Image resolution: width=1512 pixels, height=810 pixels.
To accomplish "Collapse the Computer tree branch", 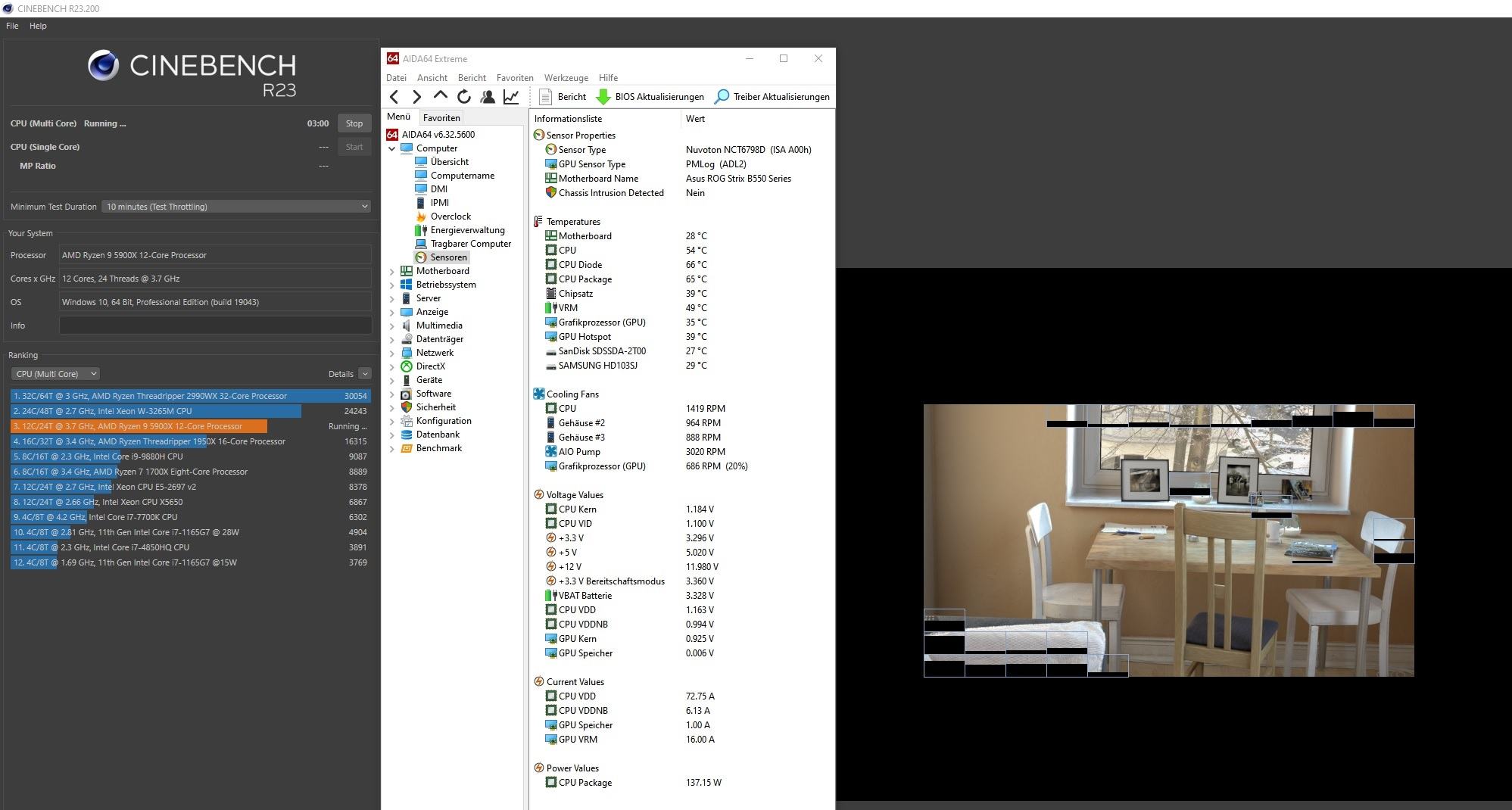I will point(391,148).
